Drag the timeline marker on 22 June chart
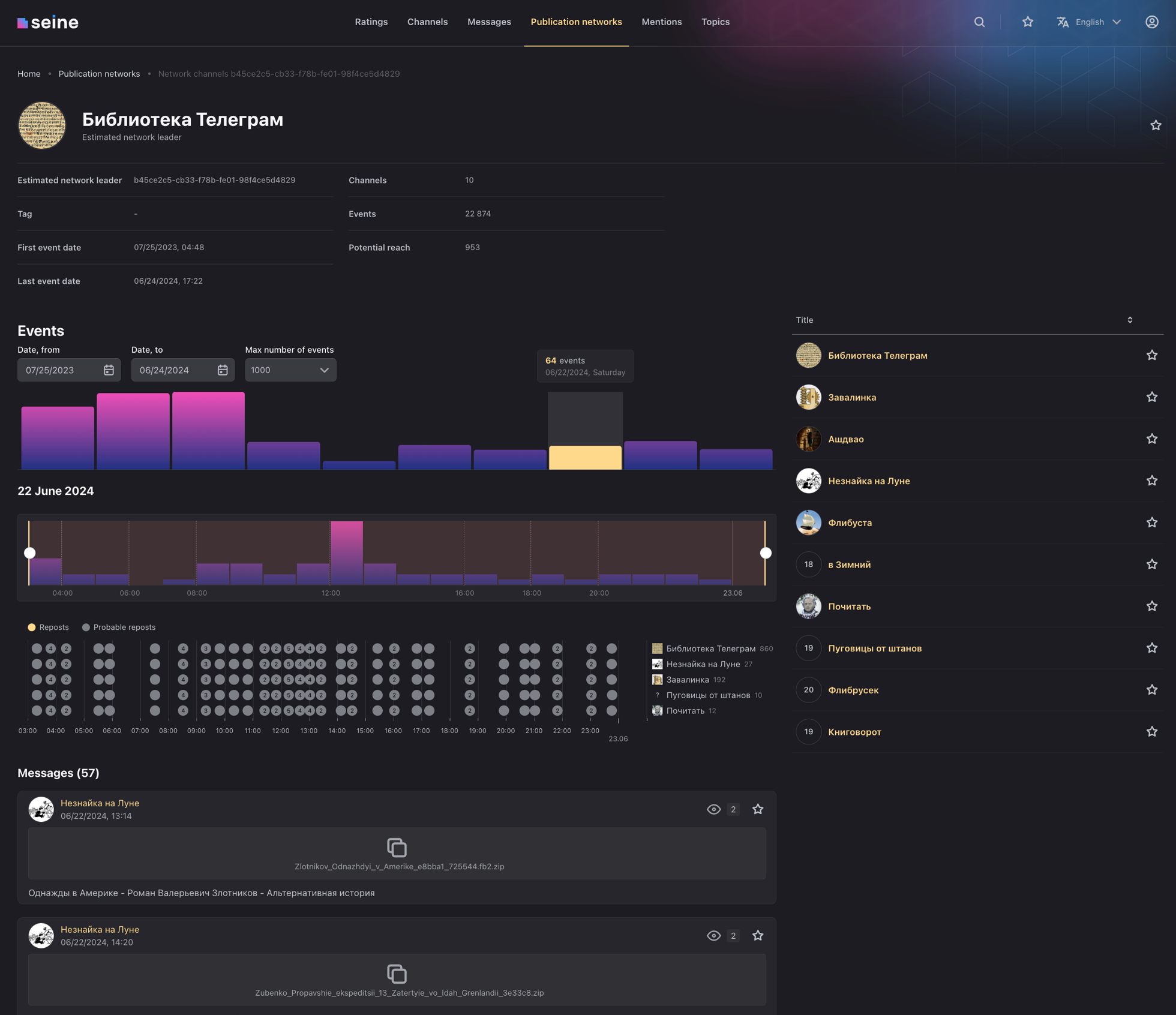The image size is (1176, 1015). (x=29, y=552)
